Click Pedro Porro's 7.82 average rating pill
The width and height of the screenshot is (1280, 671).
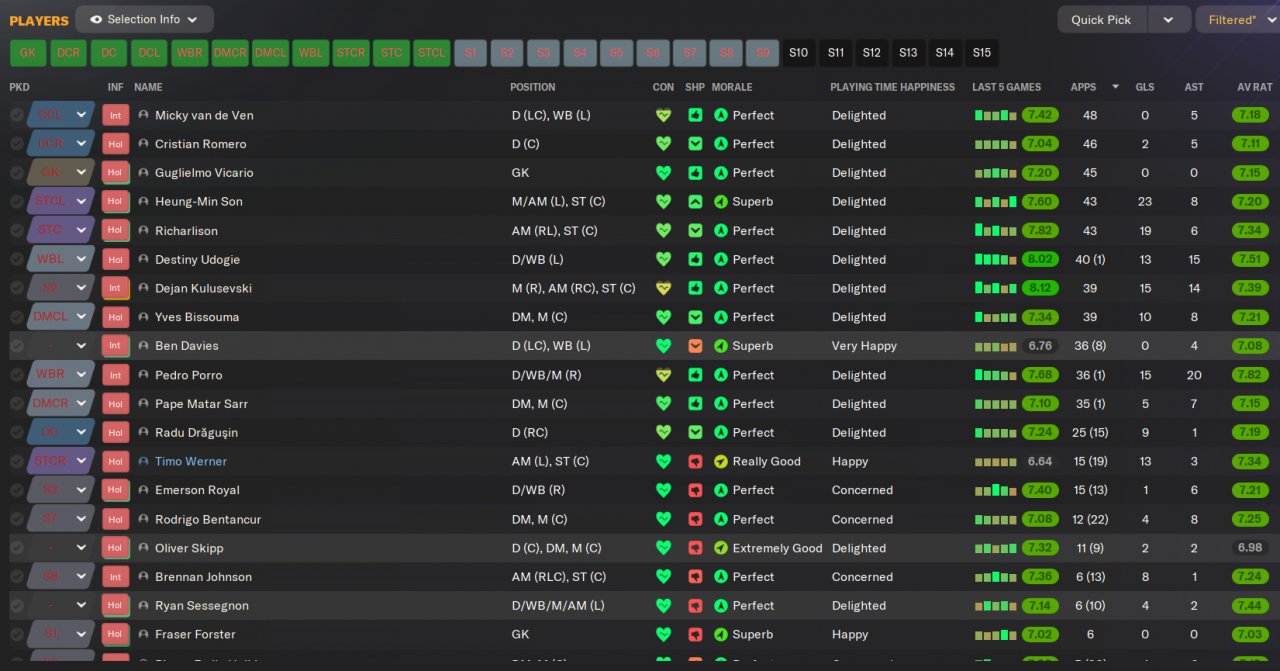tap(1251, 375)
